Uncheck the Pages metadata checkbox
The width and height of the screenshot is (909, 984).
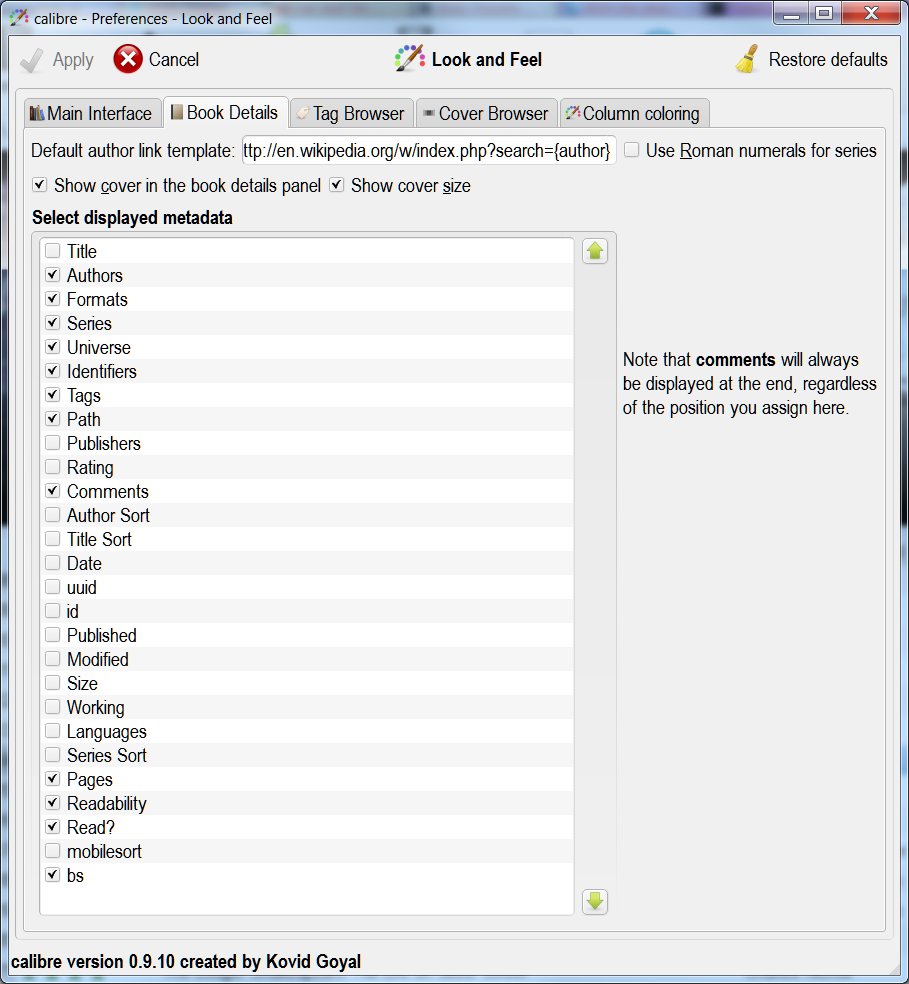click(x=53, y=779)
